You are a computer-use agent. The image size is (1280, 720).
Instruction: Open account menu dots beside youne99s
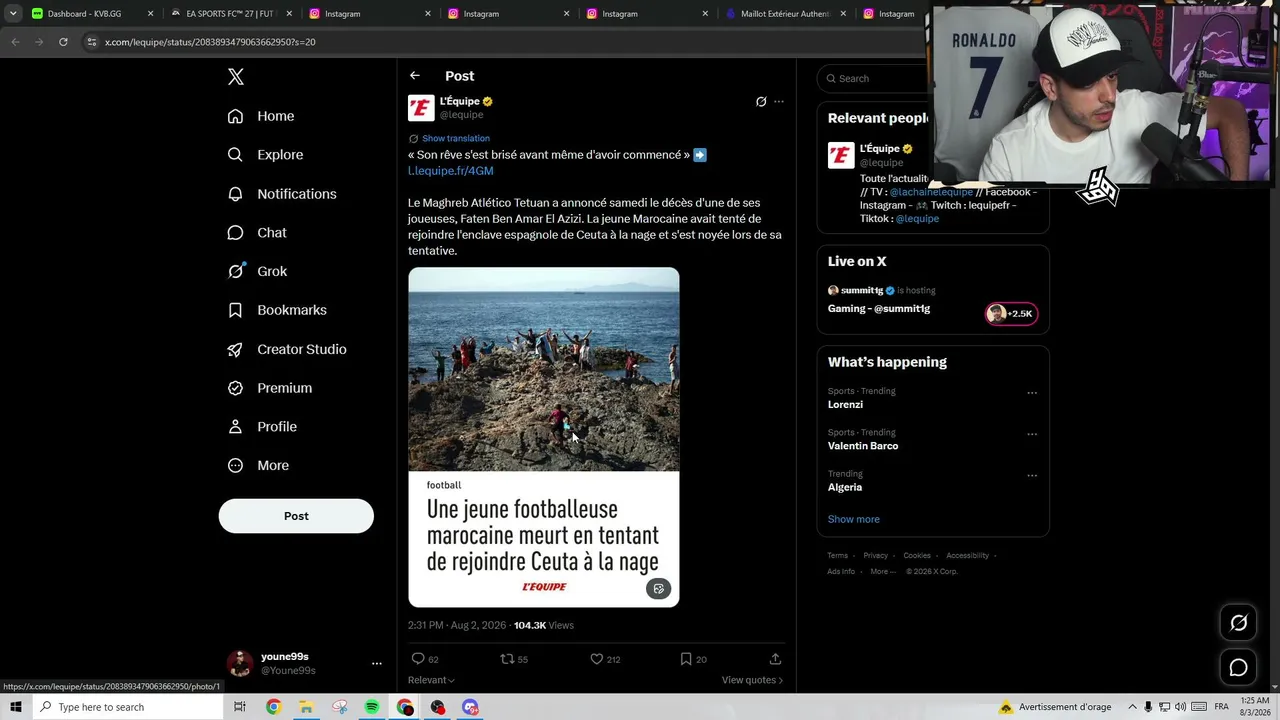pos(377,663)
